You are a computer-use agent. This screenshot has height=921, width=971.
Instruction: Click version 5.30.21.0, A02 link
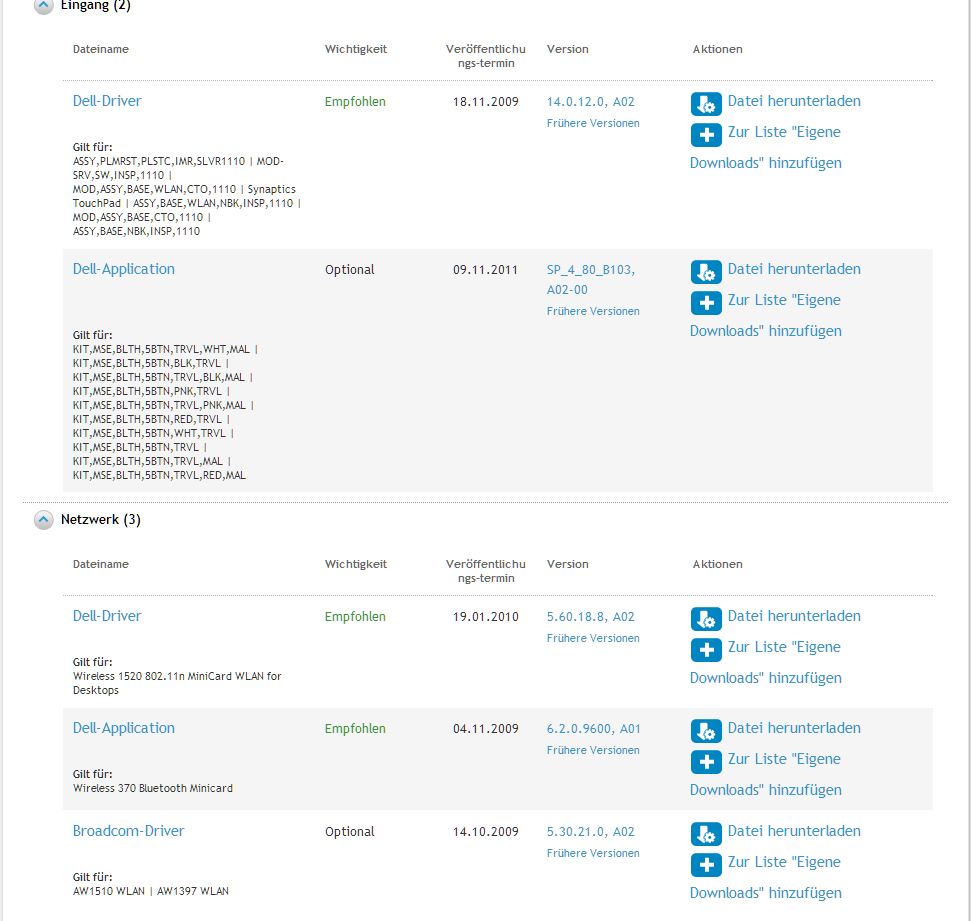click(591, 832)
